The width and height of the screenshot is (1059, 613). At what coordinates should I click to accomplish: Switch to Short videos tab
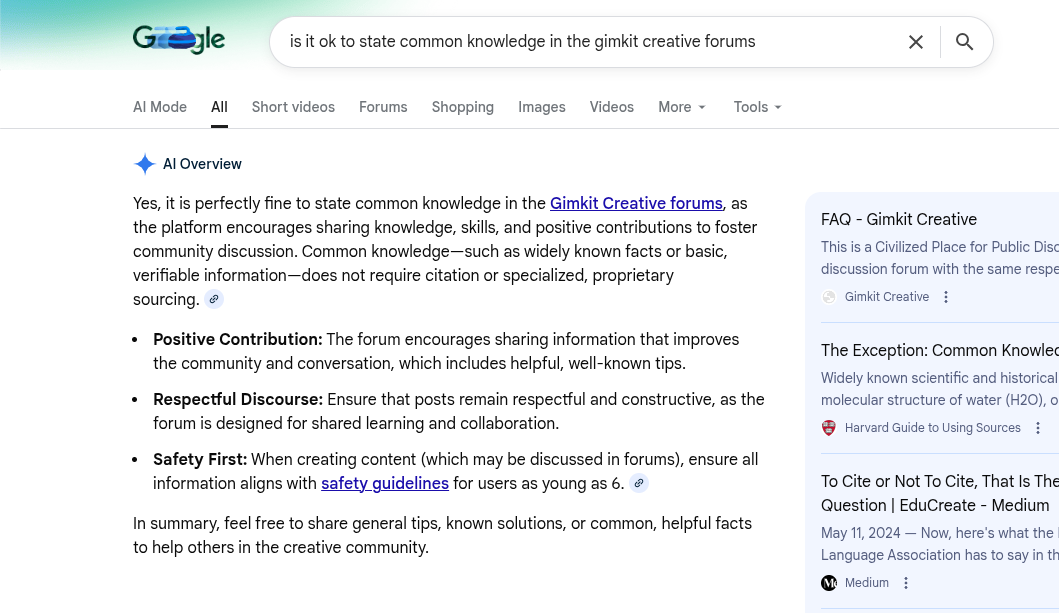[293, 107]
